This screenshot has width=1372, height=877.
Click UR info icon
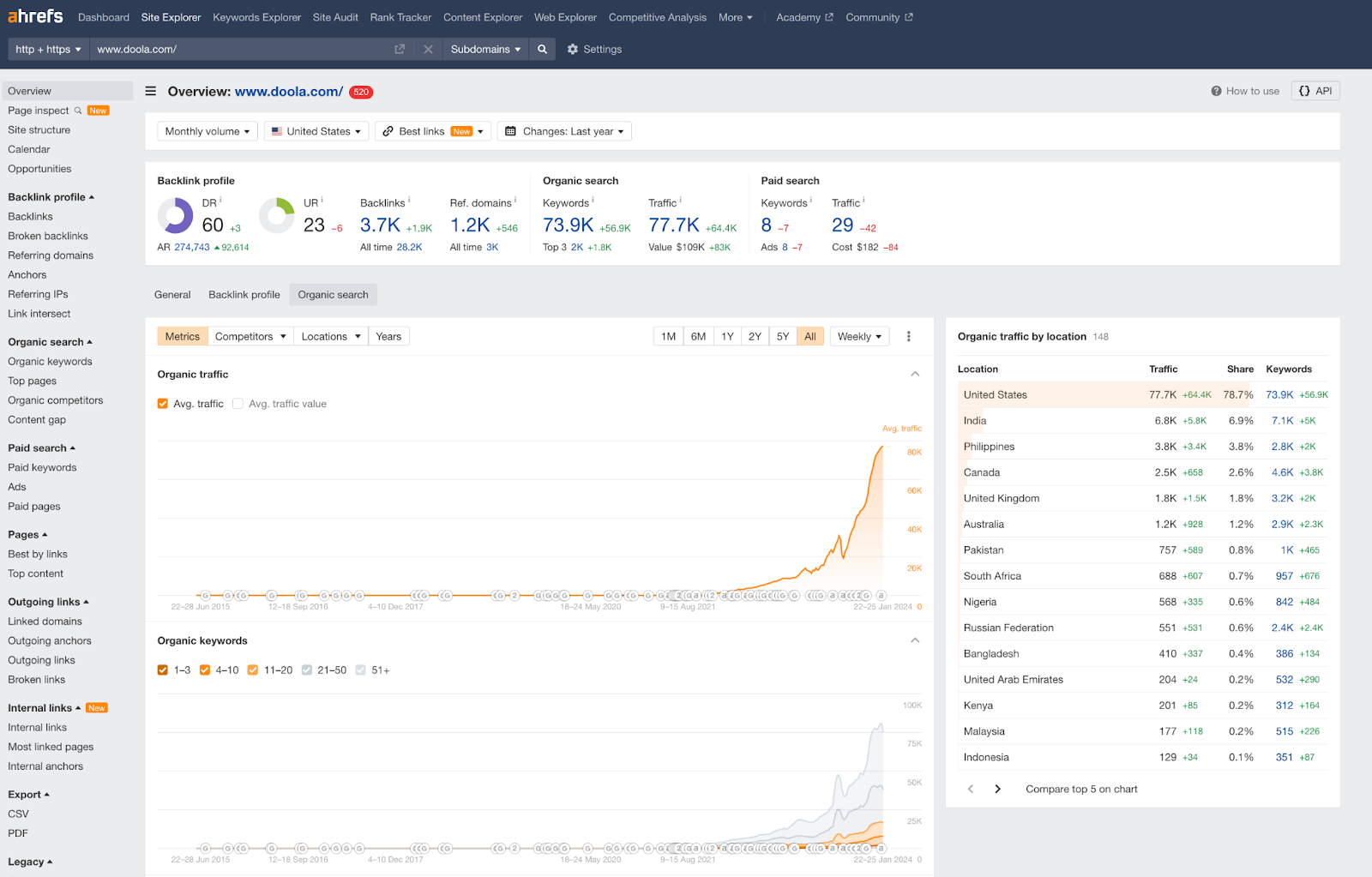322,200
